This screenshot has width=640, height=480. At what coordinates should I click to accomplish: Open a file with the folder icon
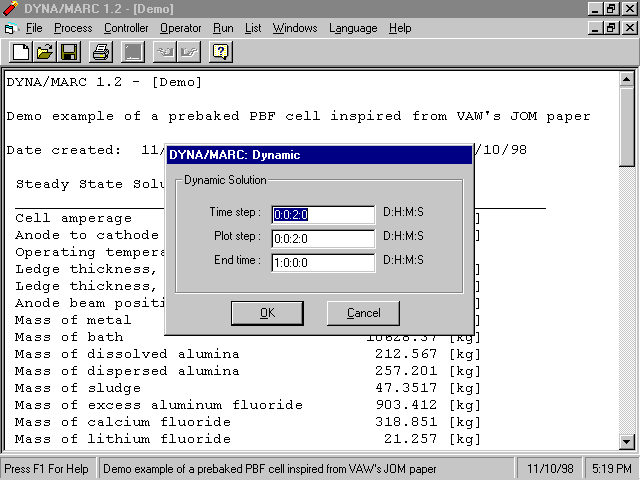tap(45, 52)
